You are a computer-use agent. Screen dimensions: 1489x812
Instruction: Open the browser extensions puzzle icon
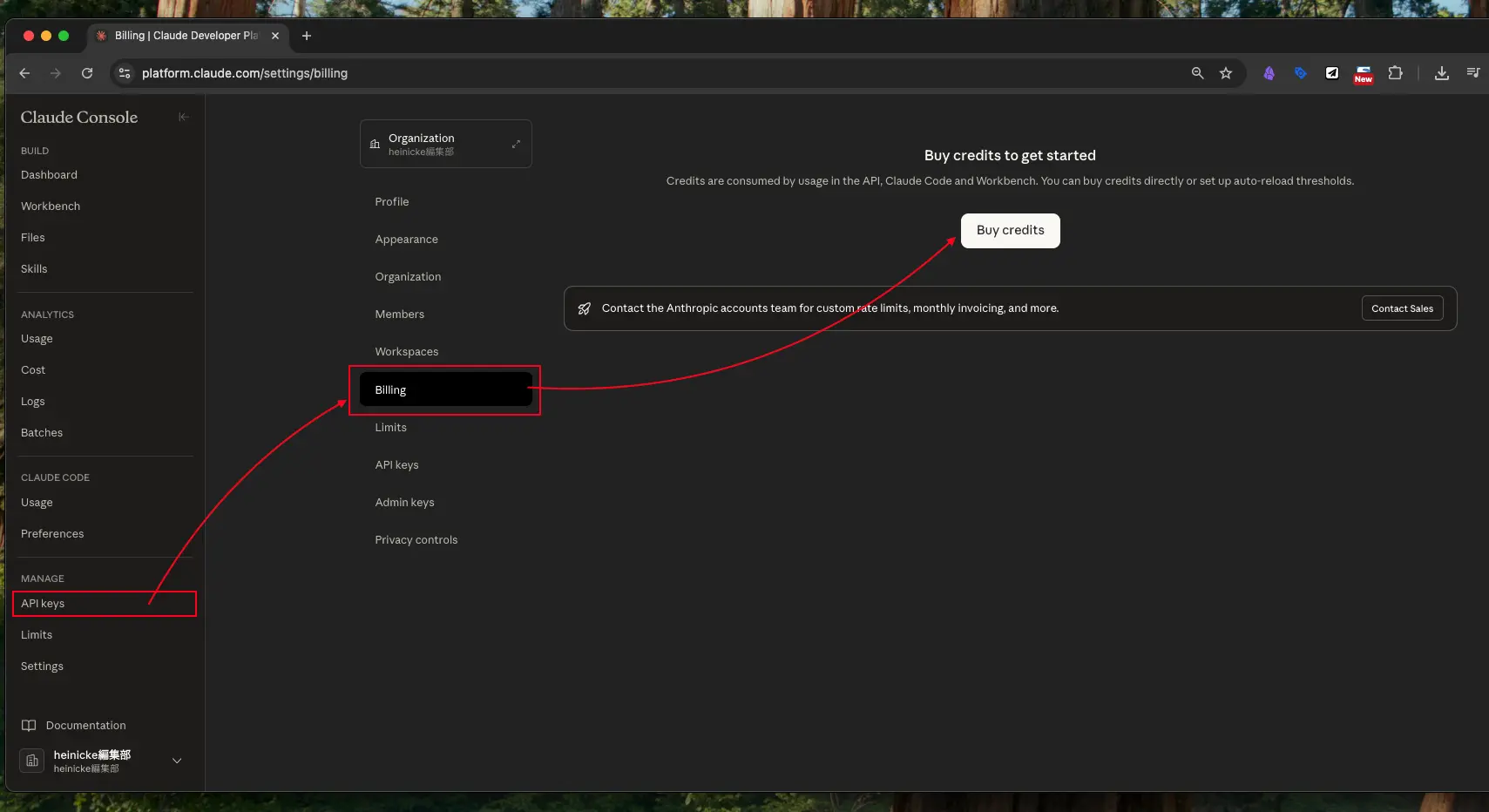1395,73
